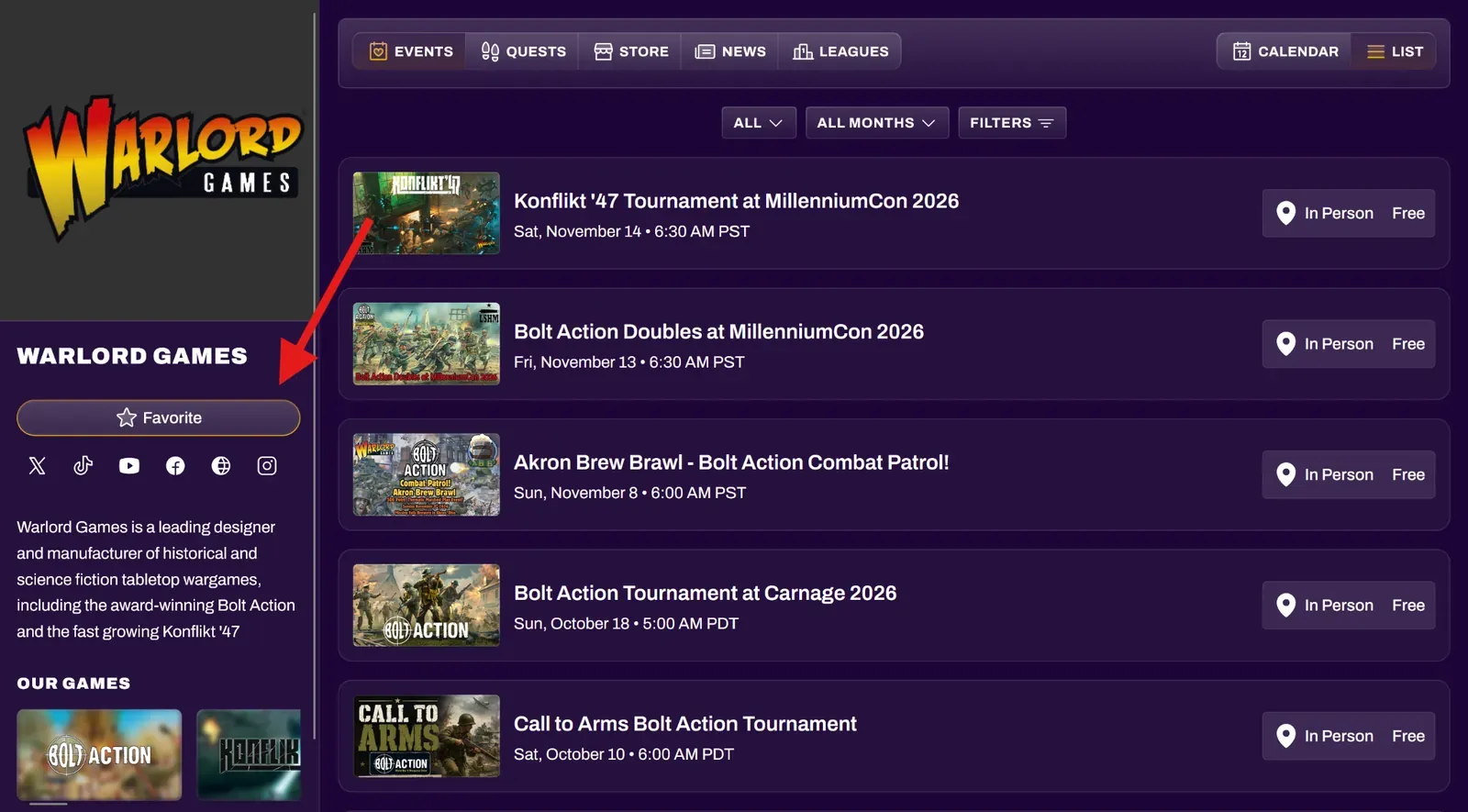Click 'Free' on Konflikt '47 Tournament row

[x=1408, y=213]
